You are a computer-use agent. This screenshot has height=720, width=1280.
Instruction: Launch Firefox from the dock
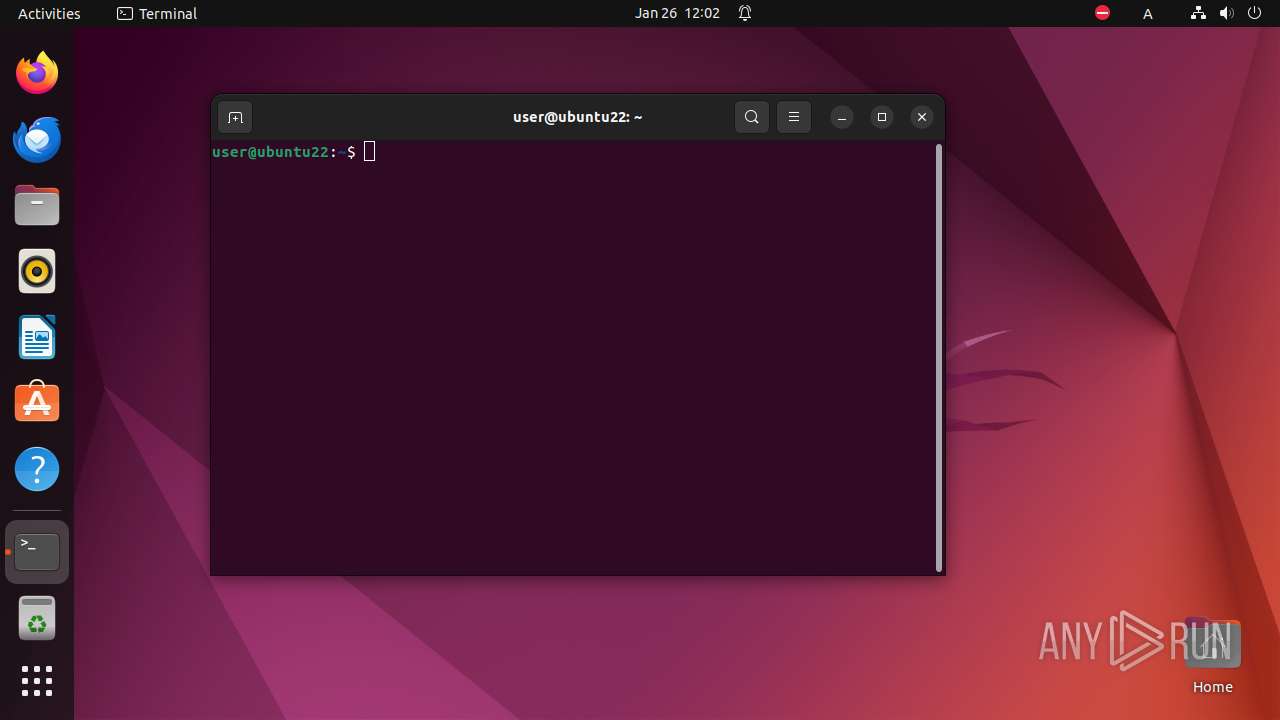pos(37,73)
